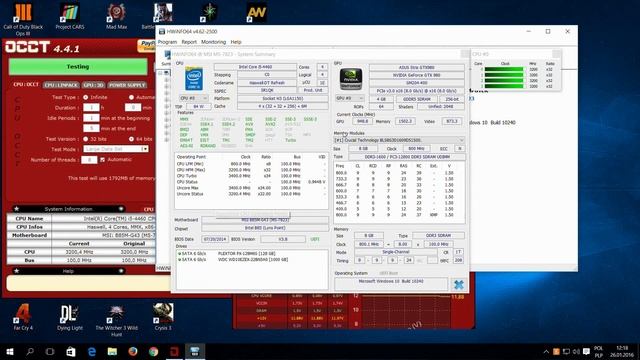
Task: Click the Number of threads field
Action: (x=89, y=160)
